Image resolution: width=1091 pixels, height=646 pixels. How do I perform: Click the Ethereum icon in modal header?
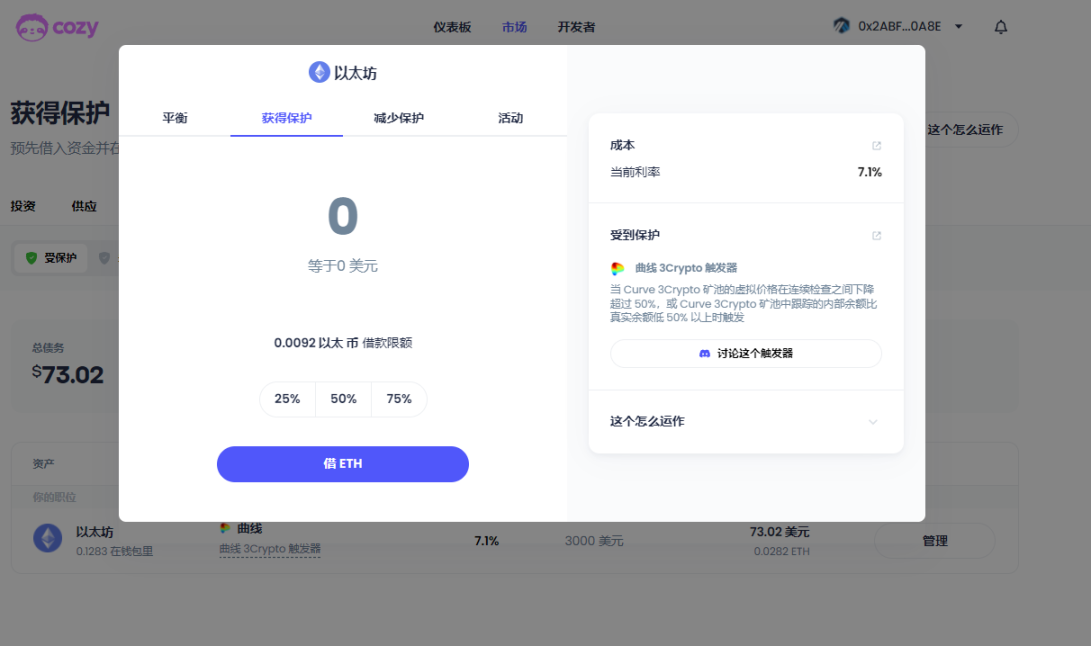pyautogui.click(x=319, y=72)
